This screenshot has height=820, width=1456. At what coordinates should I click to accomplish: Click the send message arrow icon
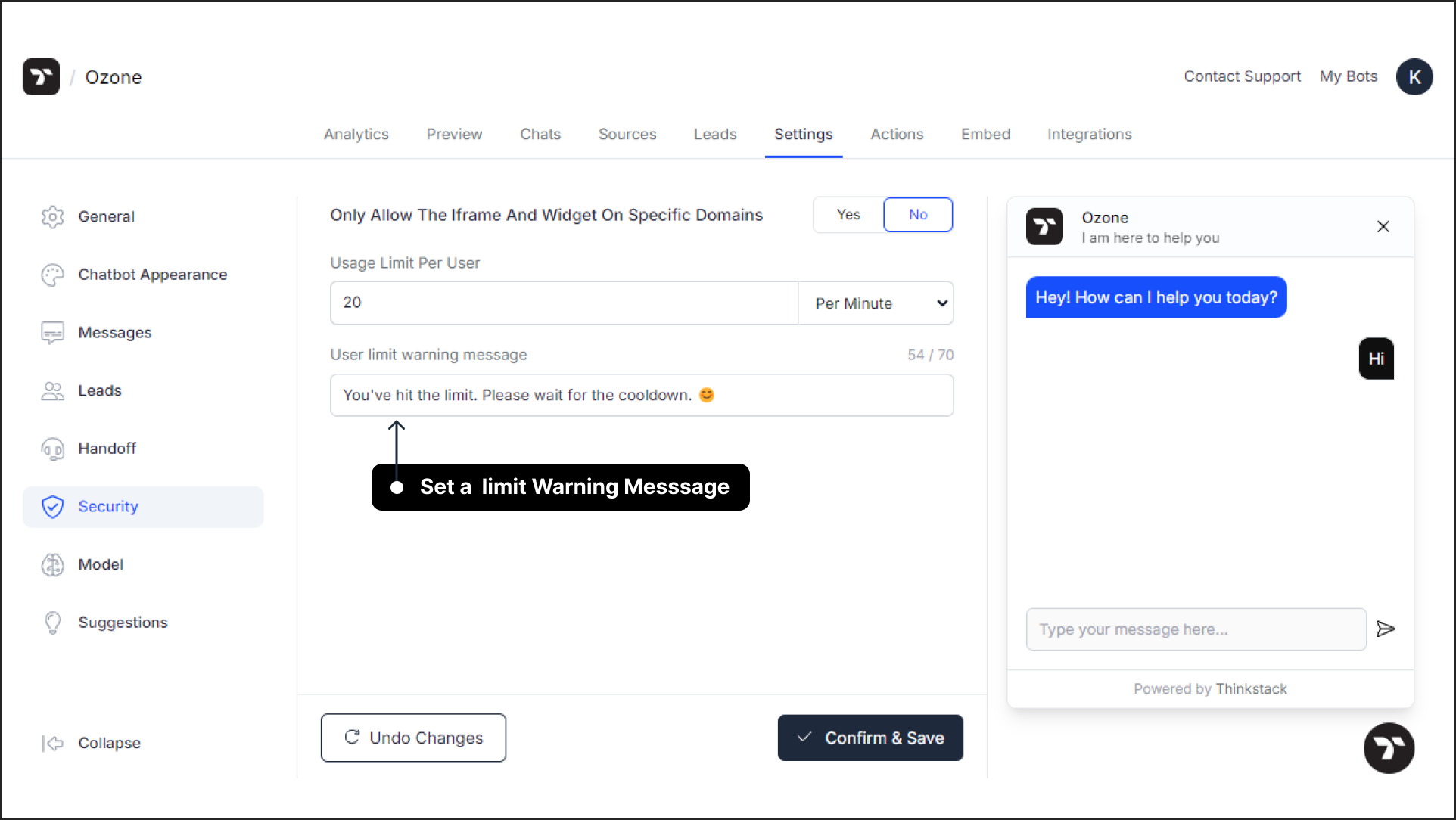[1385, 629]
